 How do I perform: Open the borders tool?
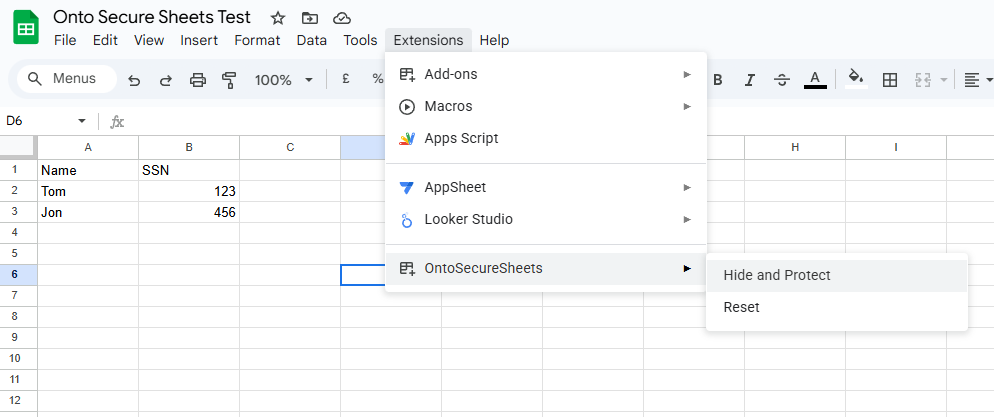(890, 80)
